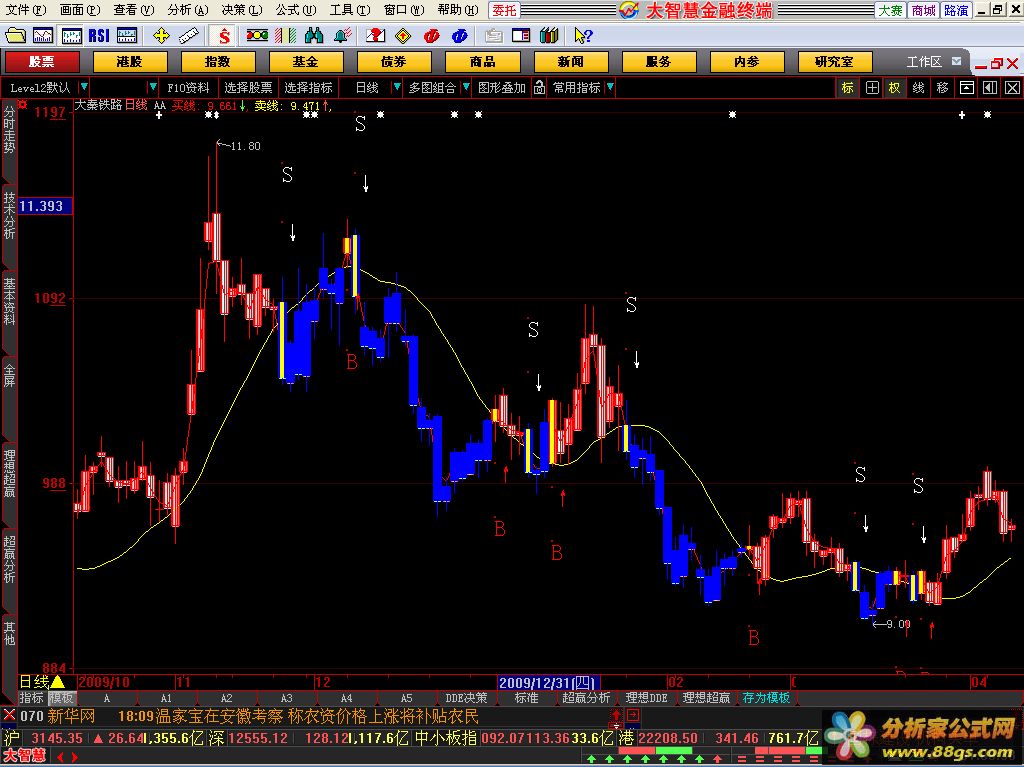
Task: Click the 存为模板 save template link
Action: 766,698
